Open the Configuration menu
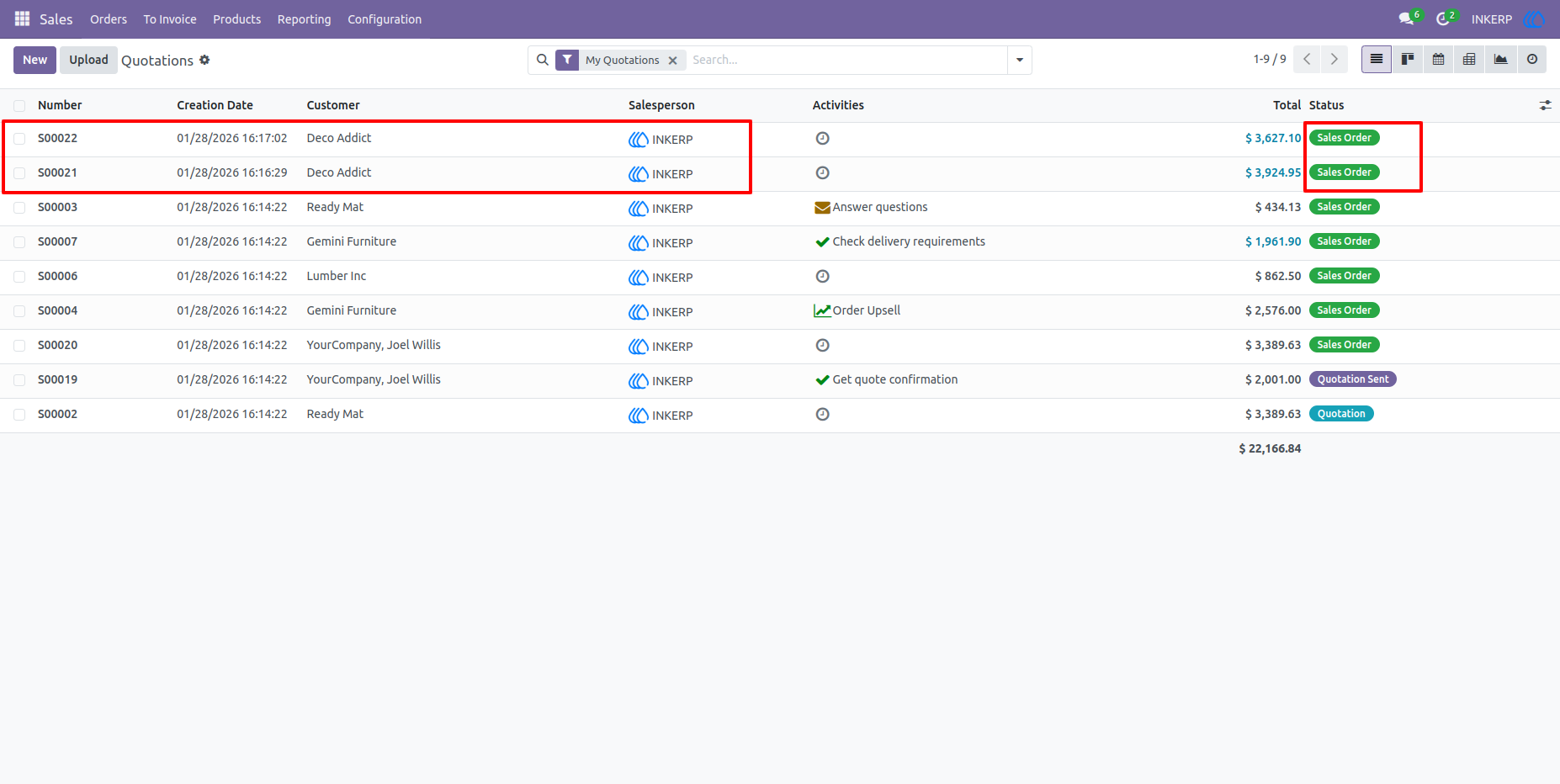The height and width of the screenshot is (784, 1560). pyautogui.click(x=385, y=19)
